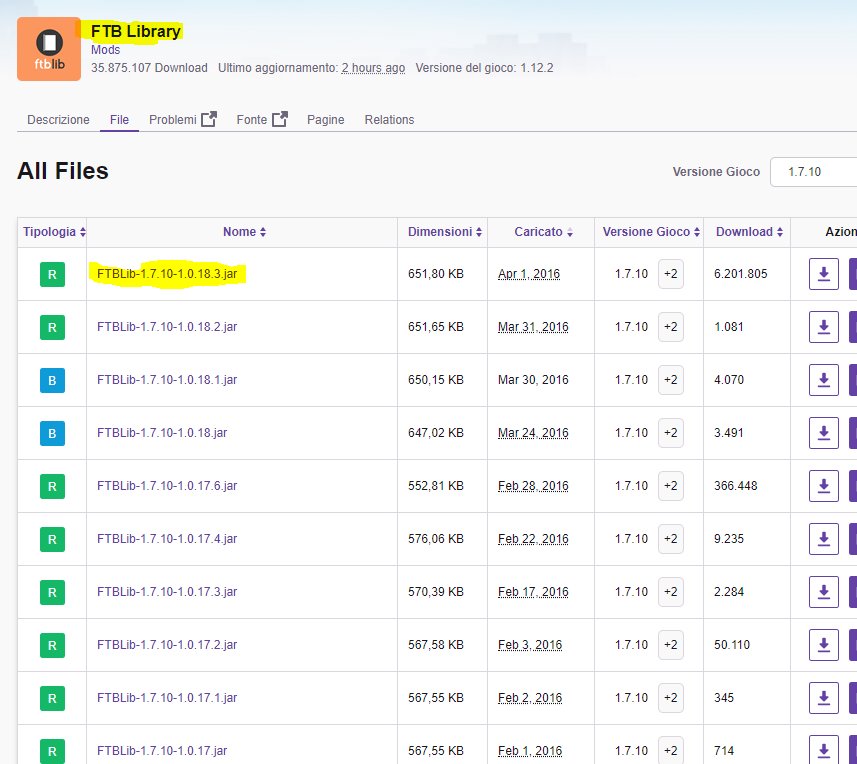Open FTBLib-1.7.10-1.0.18.1.jar file link
Image resolution: width=857 pixels, height=764 pixels.
[x=167, y=380]
